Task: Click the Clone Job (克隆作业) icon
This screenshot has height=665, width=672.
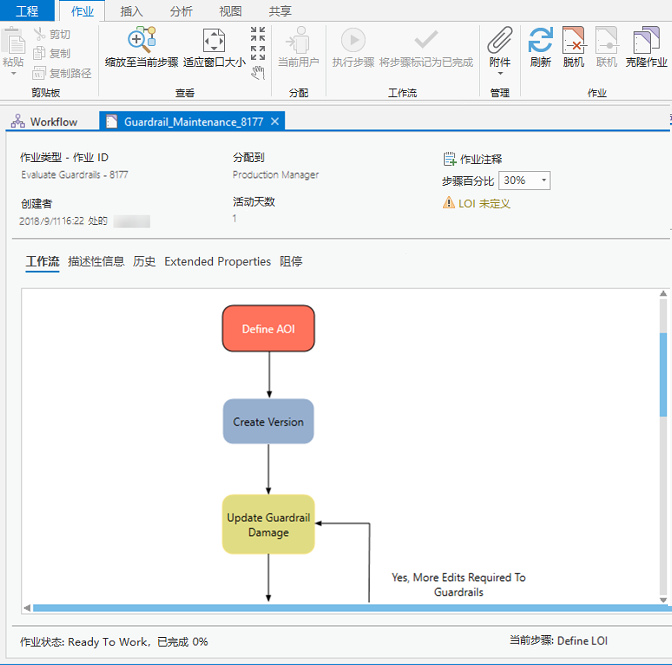Action: tap(645, 40)
